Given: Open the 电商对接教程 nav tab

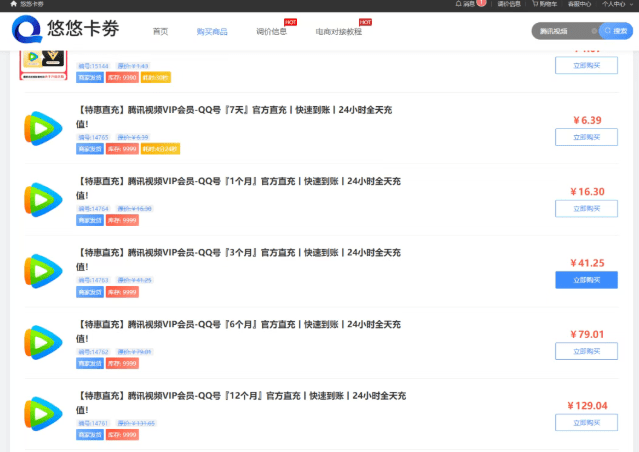Looking at the screenshot, I should click(x=339, y=32).
